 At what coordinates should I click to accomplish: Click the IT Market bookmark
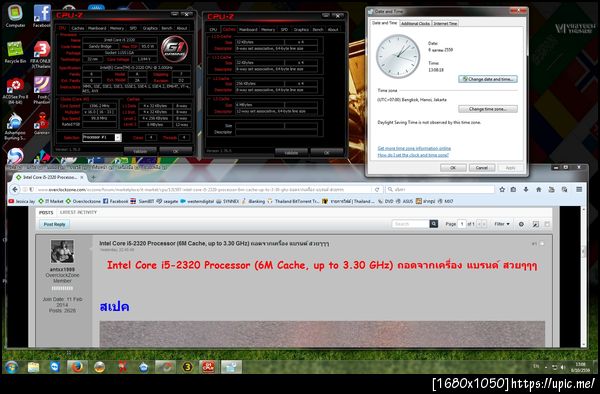pos(51,201)
